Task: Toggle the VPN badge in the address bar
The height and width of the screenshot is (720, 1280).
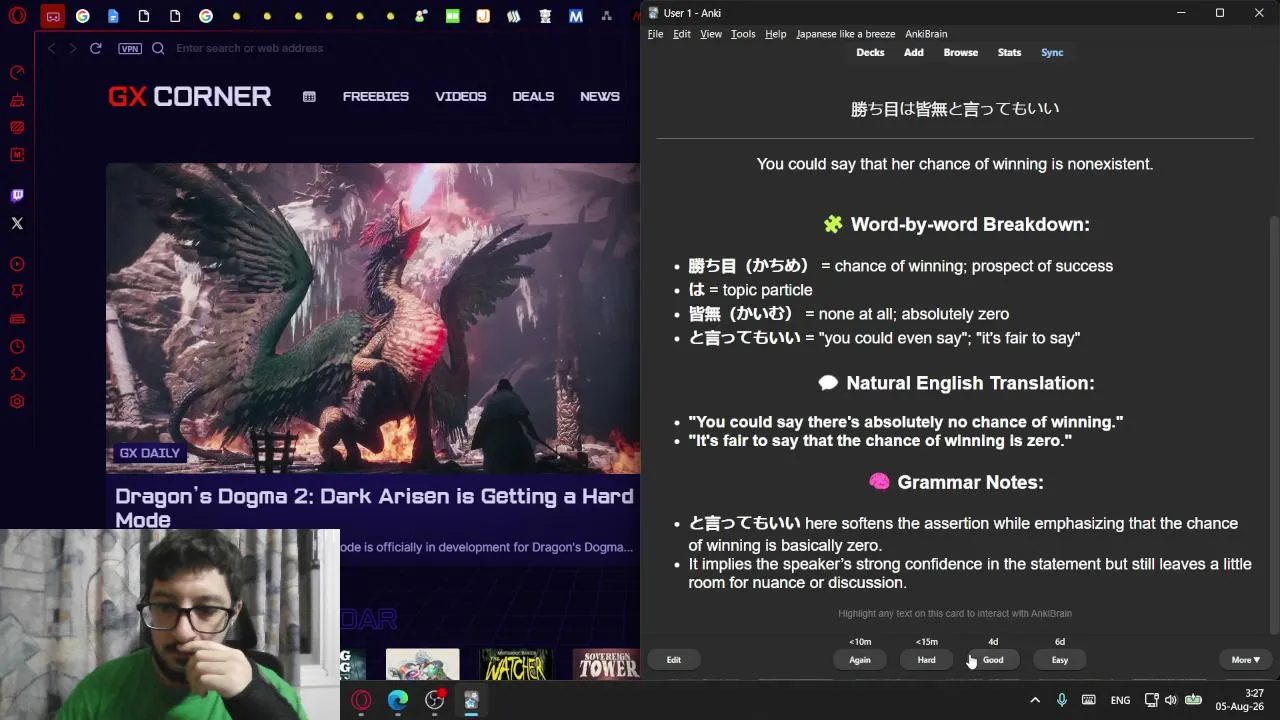Action: tap(129, 48)
